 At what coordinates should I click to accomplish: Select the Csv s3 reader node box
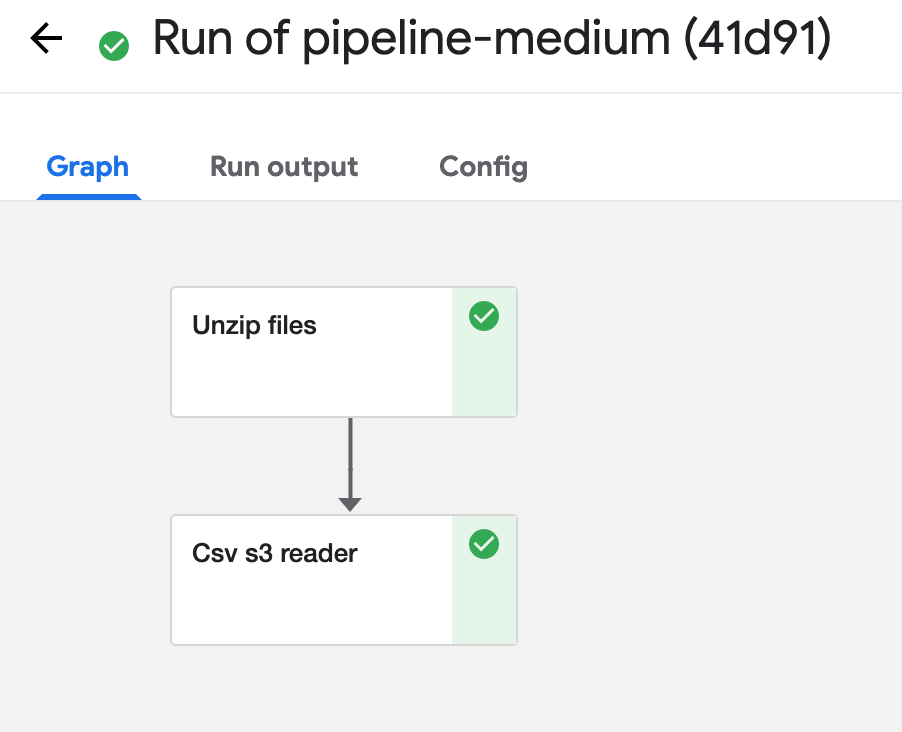(x=344, y=580)
